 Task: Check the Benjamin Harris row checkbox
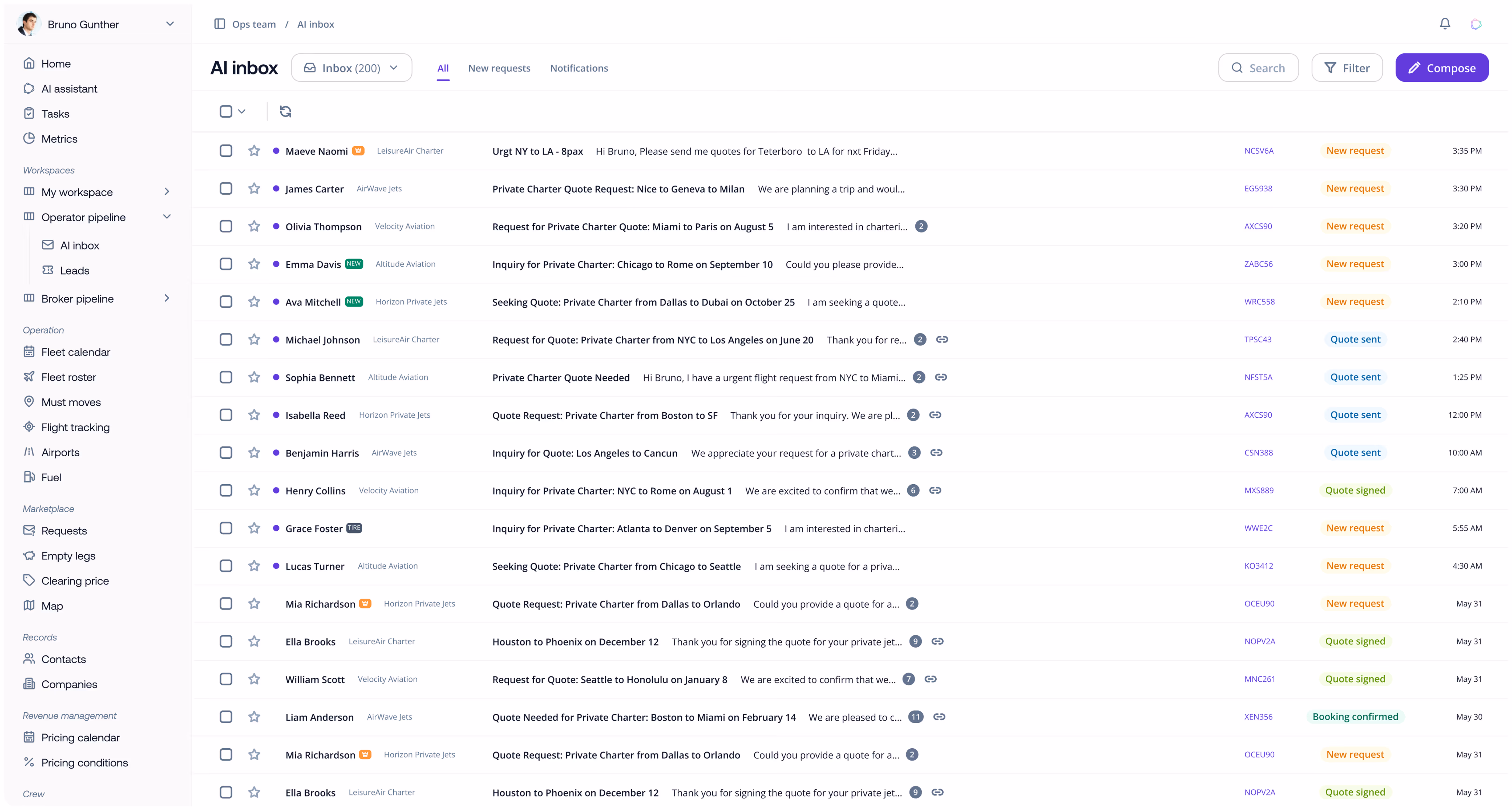point(225,452)
